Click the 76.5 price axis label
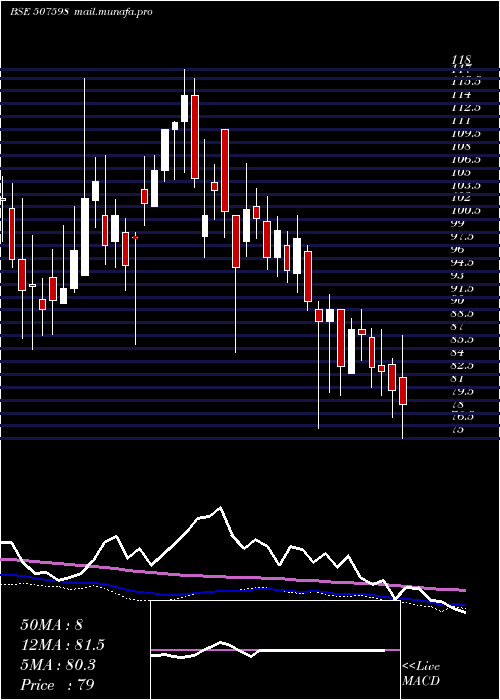This screenshot has height=700, width=500. click(463, 417)
